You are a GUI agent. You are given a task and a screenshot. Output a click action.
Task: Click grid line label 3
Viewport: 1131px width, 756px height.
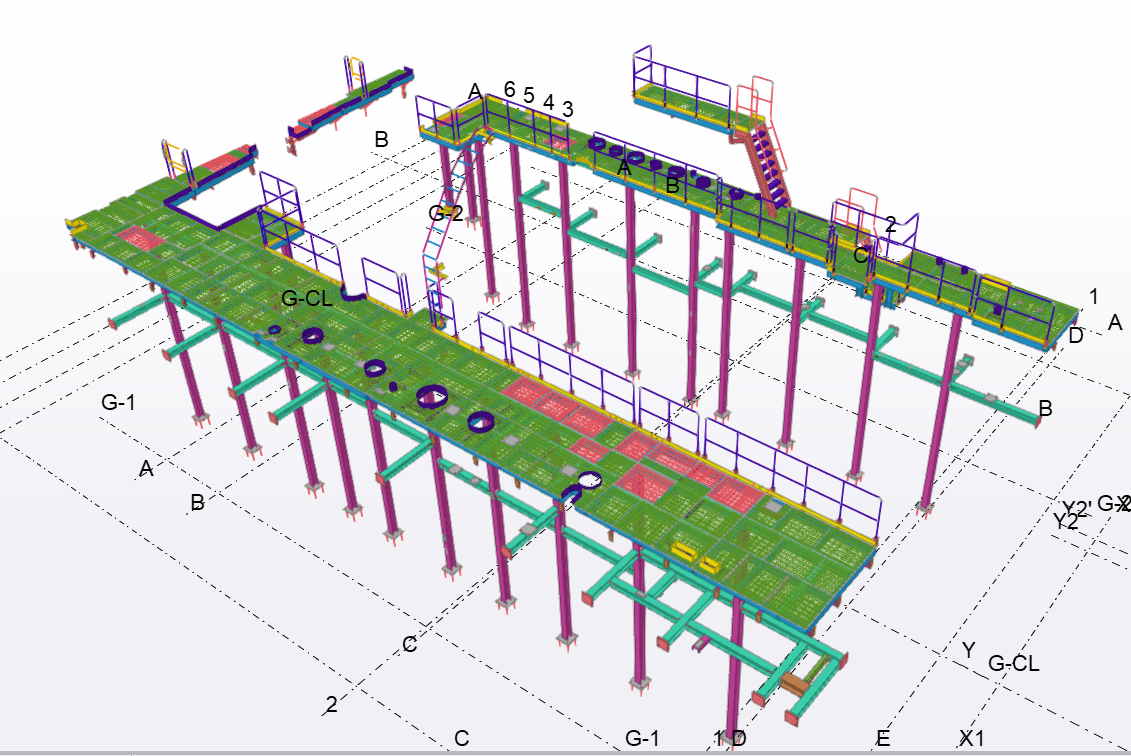coord(568,110)
